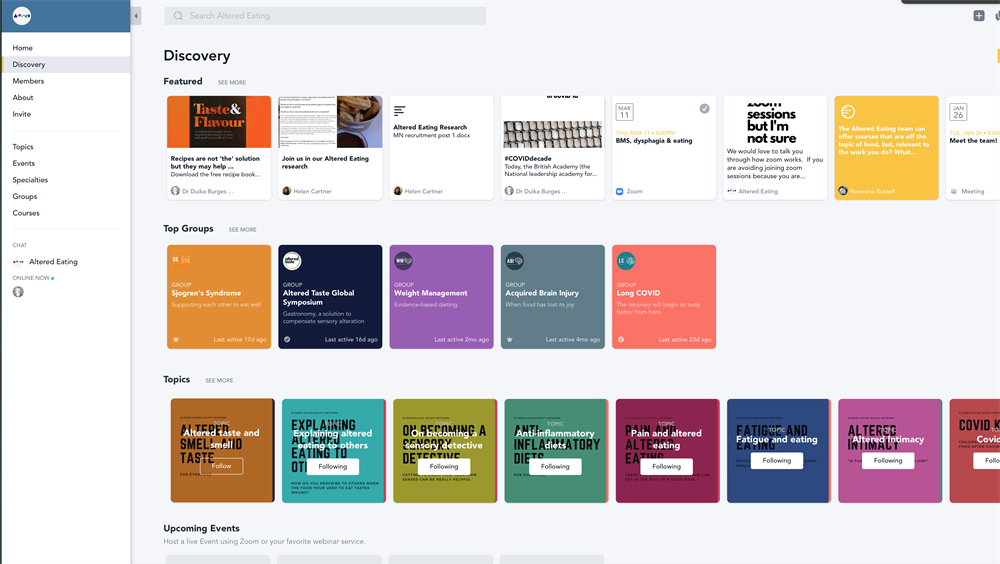Go to Events in sidebar
The image size is (1000, 564).
tap(24, 163)
